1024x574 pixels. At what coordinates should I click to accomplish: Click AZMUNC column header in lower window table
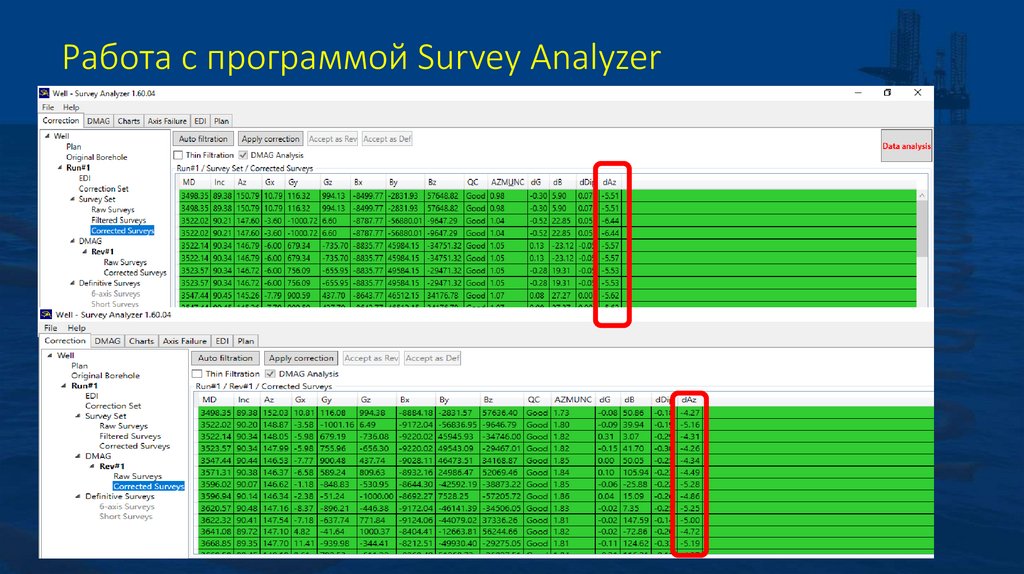(573, 400)
